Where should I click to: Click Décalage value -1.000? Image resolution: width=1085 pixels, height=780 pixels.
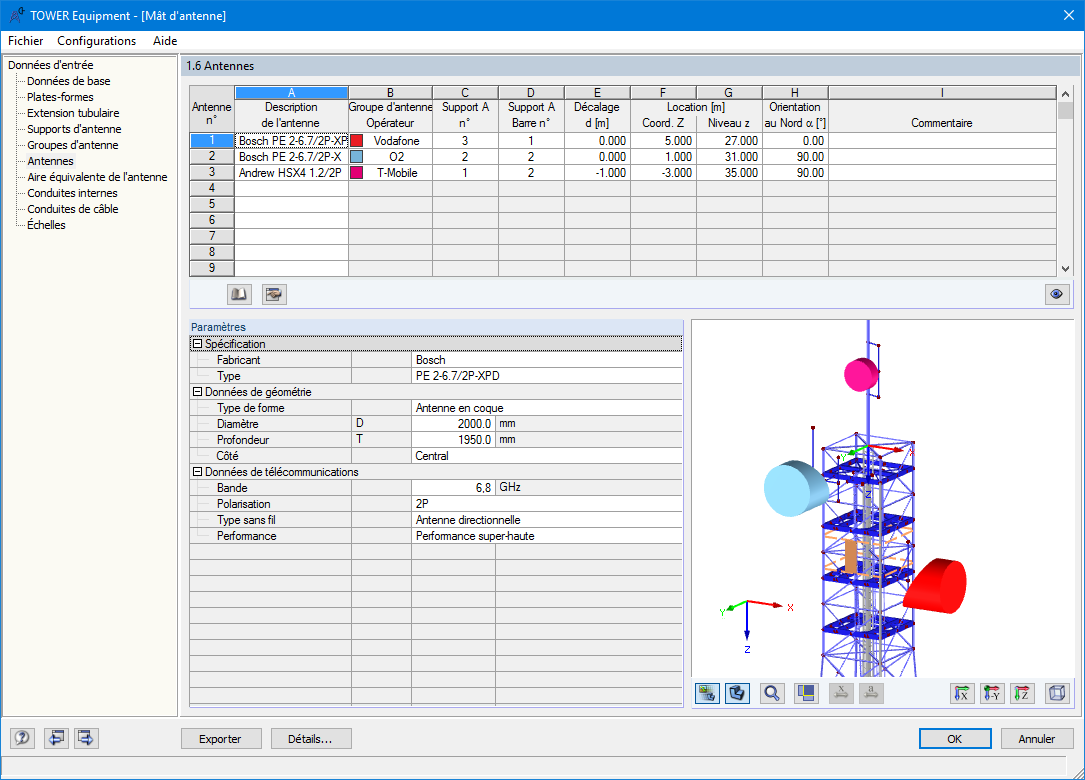click(x=597, y=172)
